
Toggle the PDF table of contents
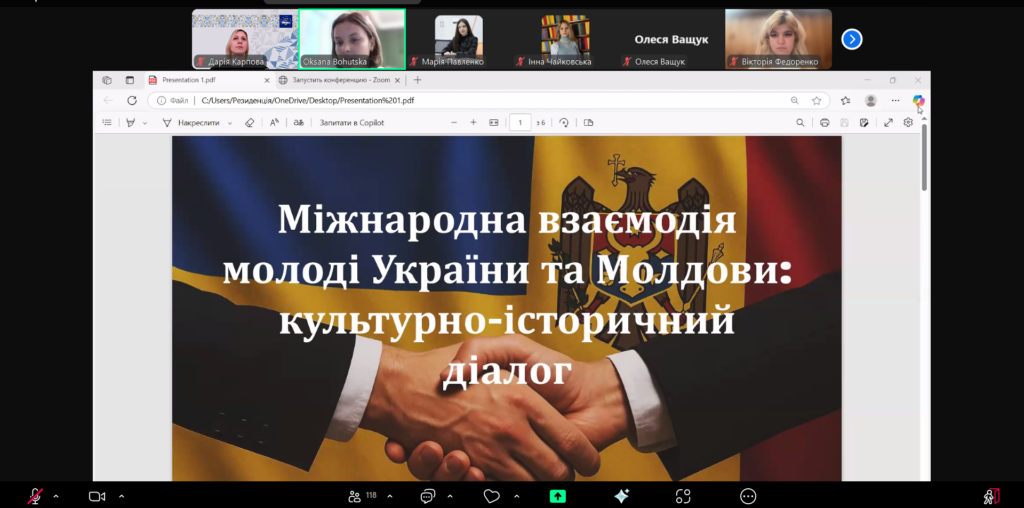pos(107,122)
